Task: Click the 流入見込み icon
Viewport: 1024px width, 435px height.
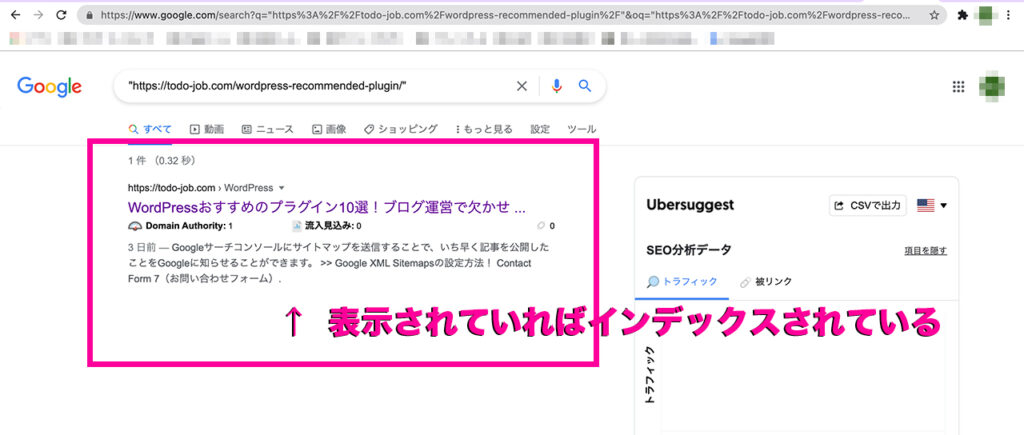Action: [x=296, y=226]
